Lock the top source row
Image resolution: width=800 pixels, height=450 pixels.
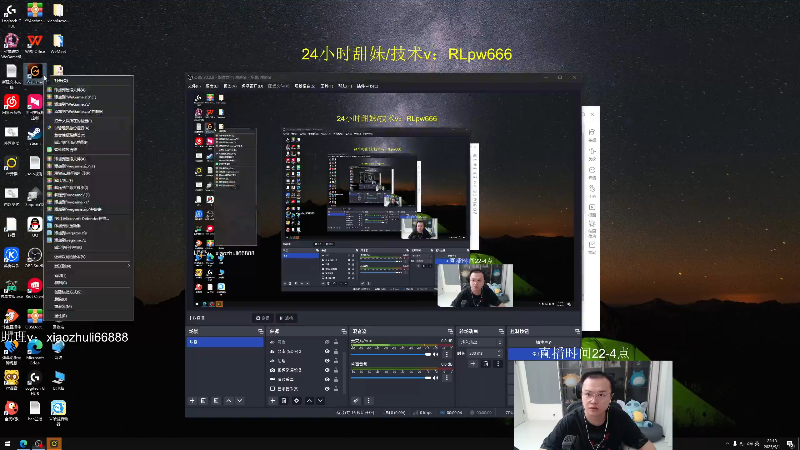(336, 342)
